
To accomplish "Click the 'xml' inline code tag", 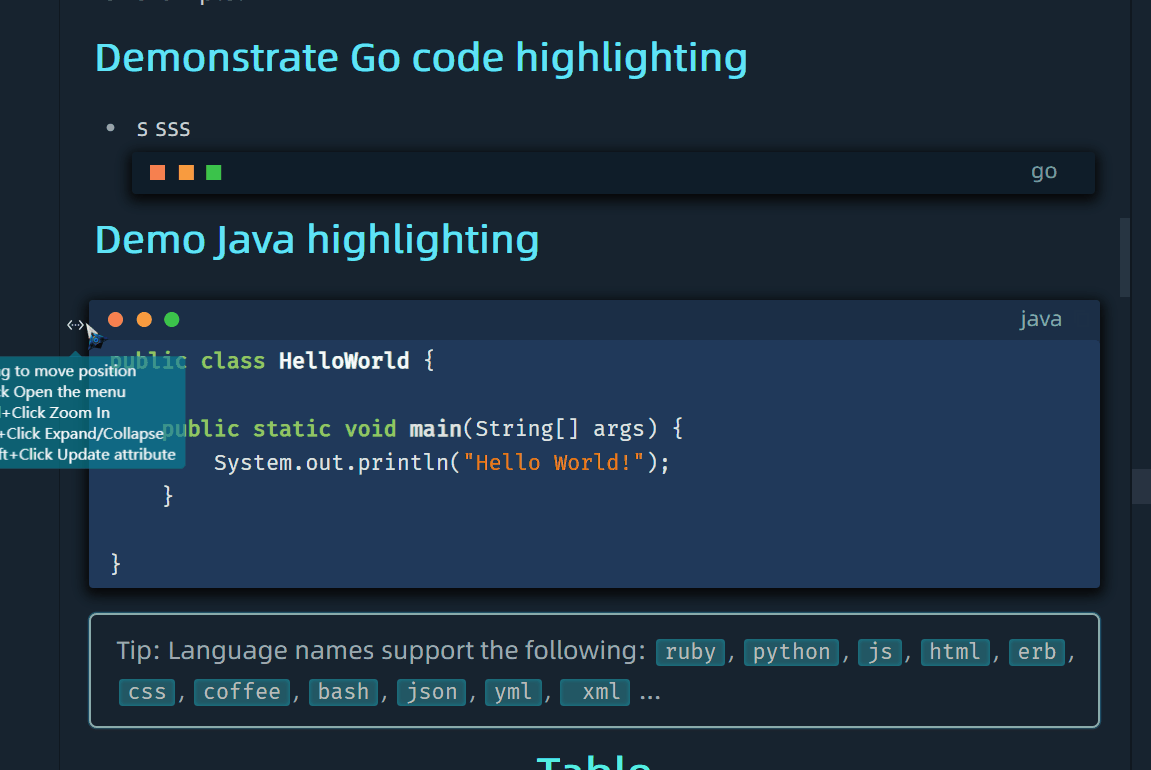I will click(x=595, y=692).
